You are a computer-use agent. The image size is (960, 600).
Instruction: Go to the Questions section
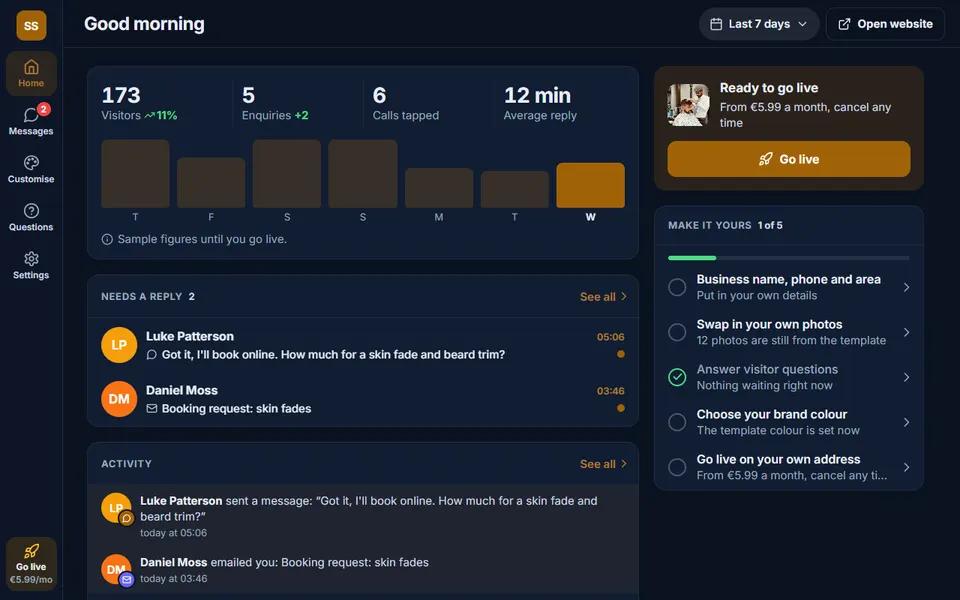31,217
